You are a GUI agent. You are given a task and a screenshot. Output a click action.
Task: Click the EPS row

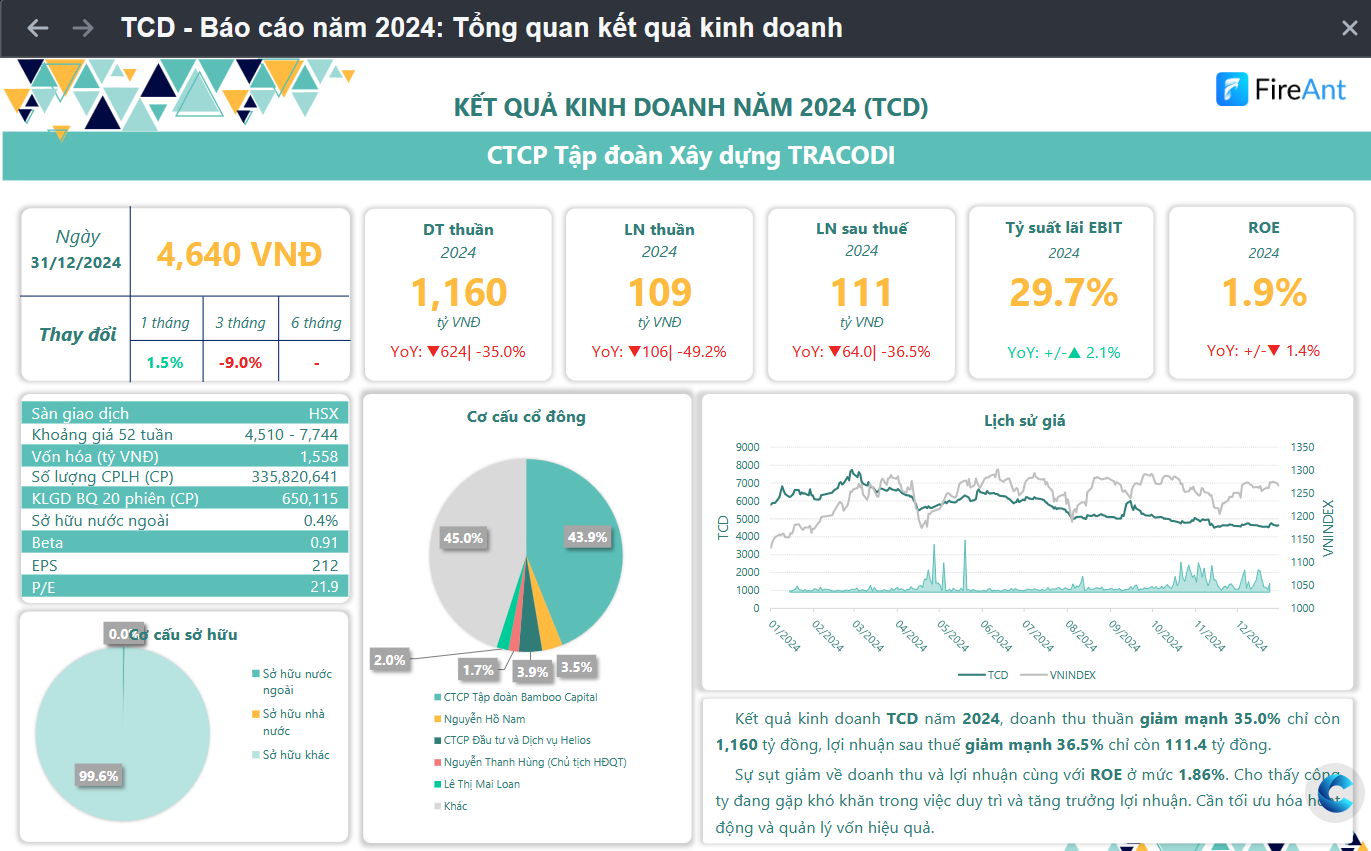(185, 565)
